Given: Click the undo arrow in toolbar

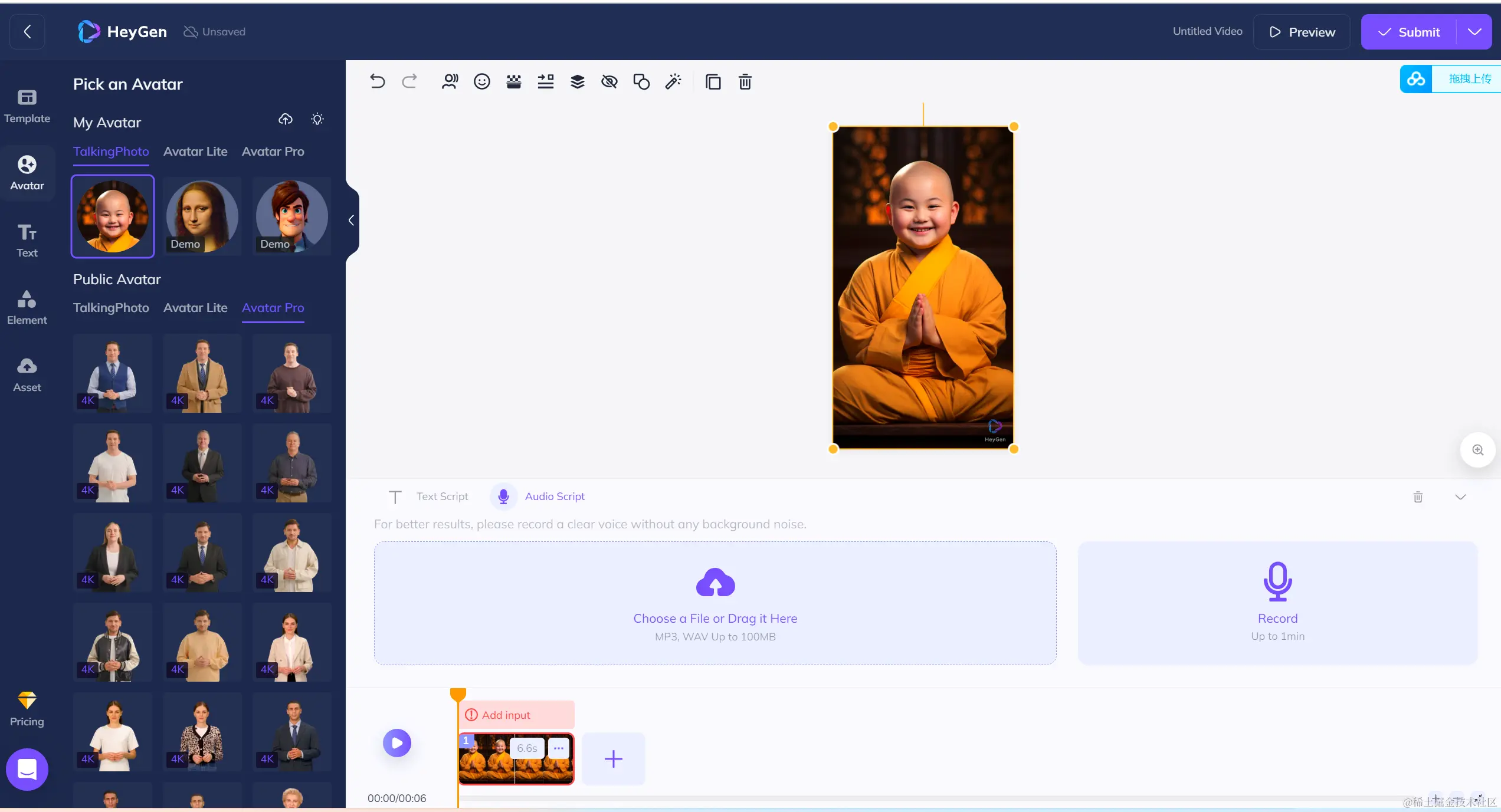Looking at the screenshot, I should pos(378,81).
